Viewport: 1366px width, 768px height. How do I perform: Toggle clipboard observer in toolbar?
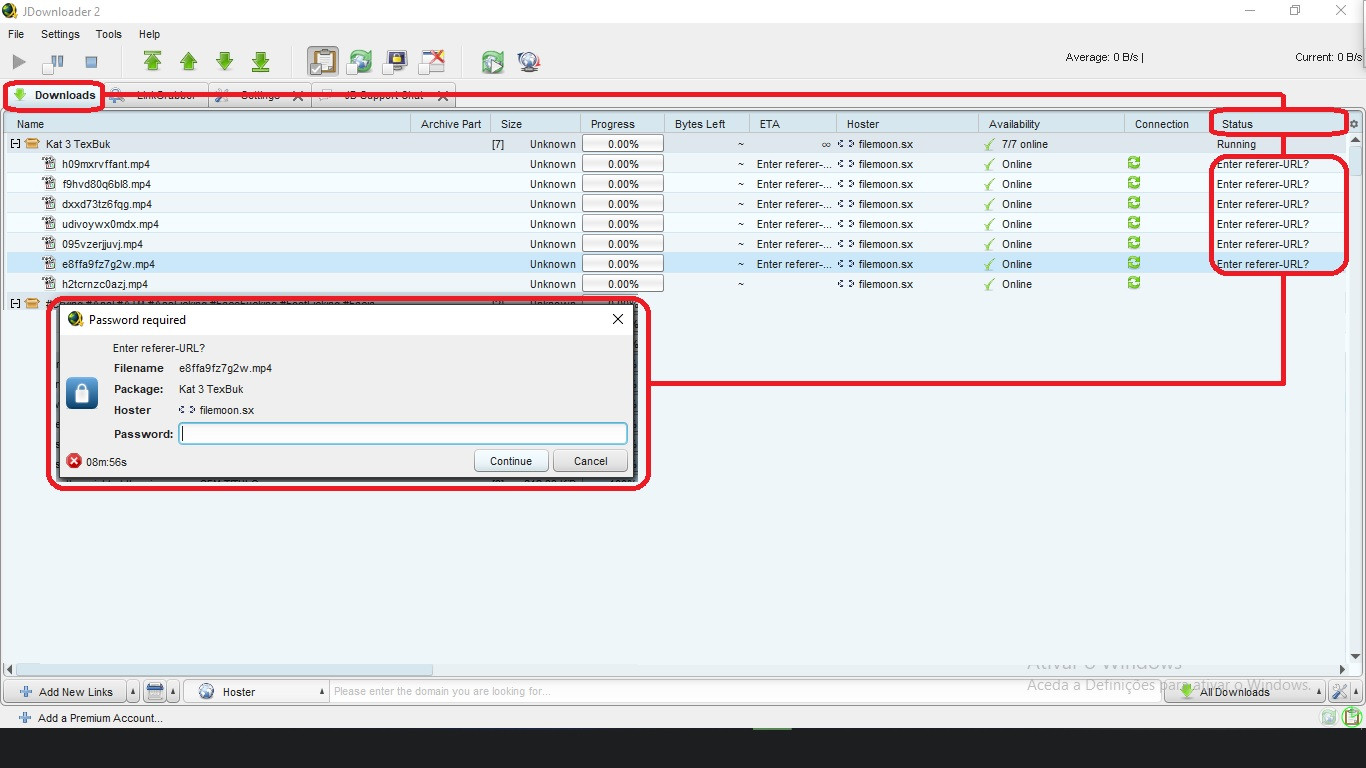(322, 61)
